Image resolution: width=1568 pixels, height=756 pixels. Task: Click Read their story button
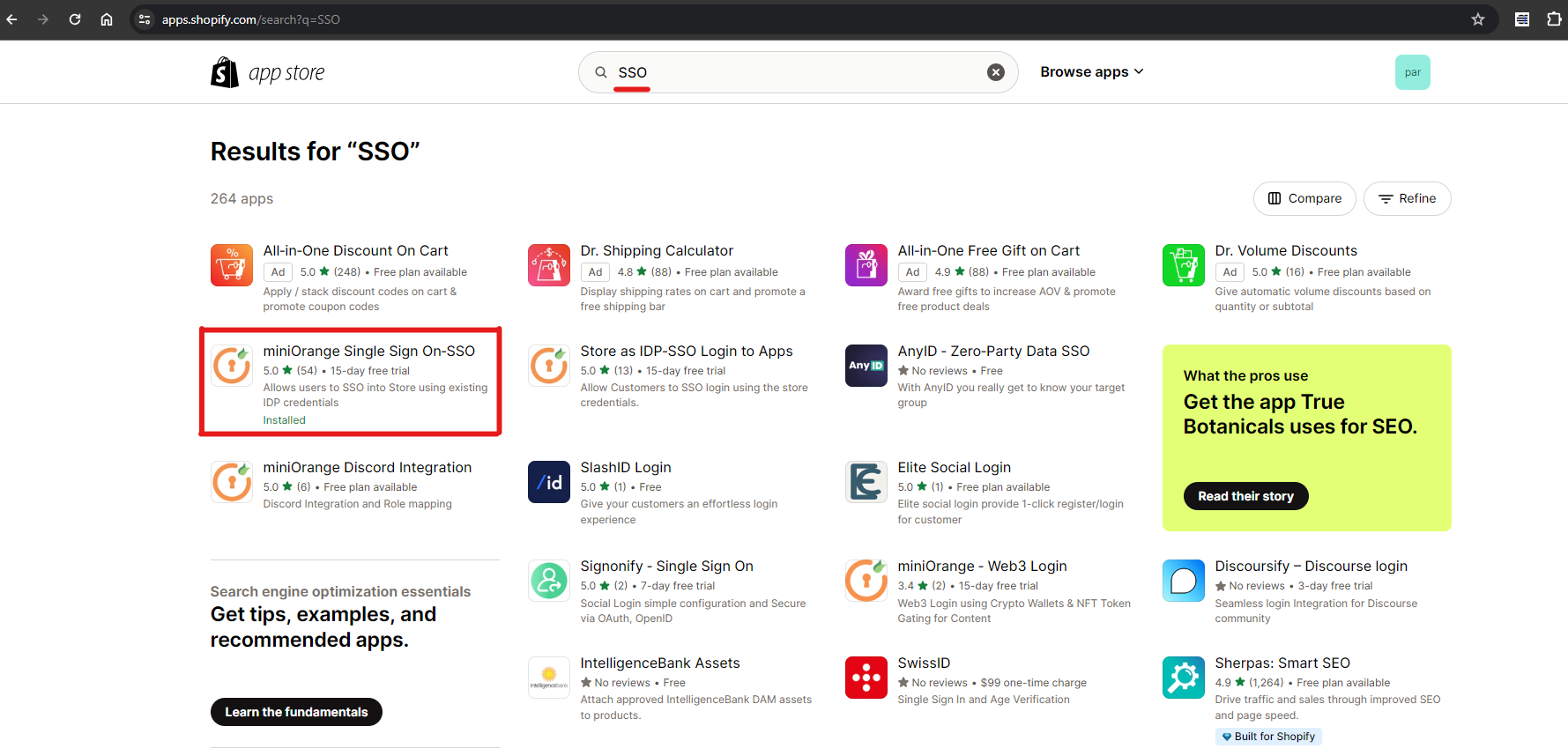[1245, 496]
